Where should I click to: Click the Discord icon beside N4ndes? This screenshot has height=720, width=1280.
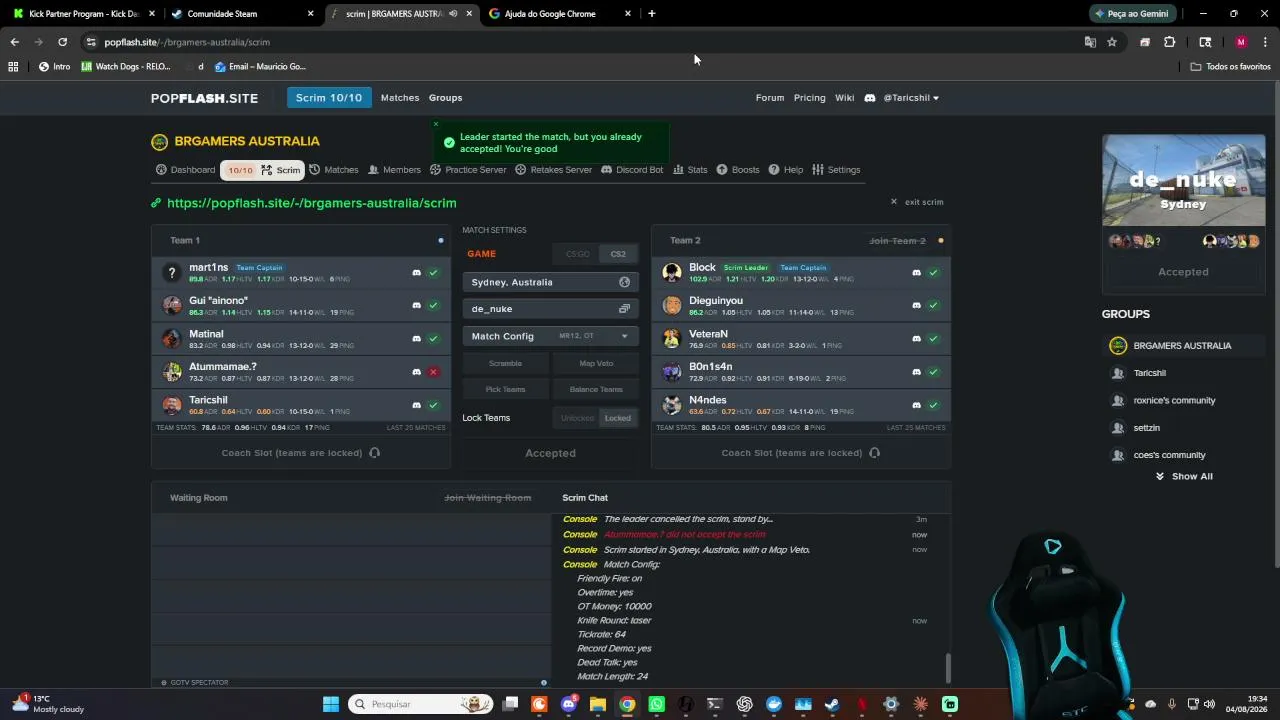tap(916, 405)
